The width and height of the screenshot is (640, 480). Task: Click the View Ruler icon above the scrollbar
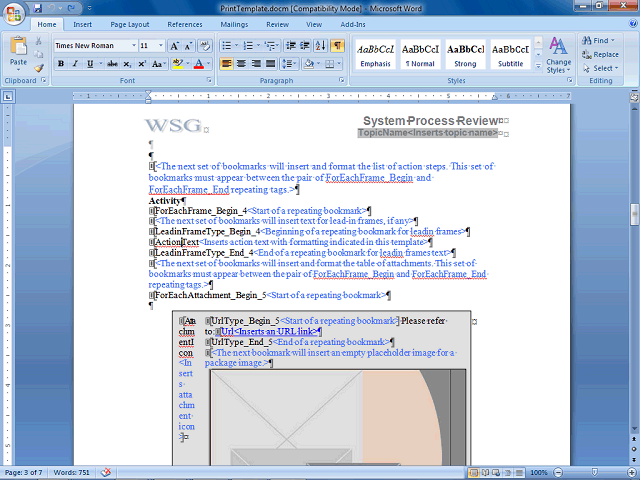pyautogui.click(x=634, y=97)
